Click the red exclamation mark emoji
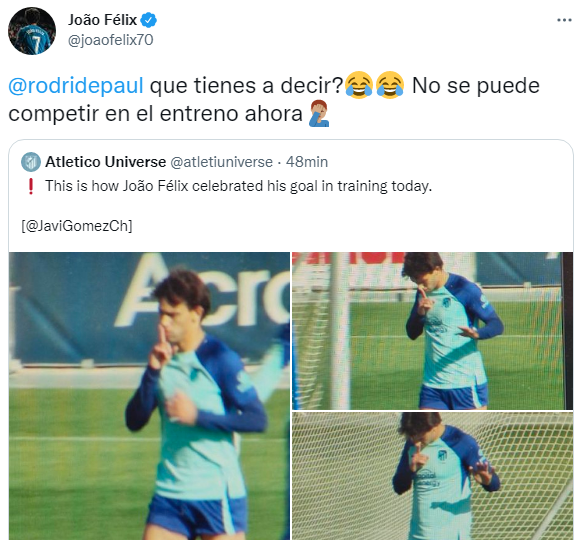574x540 pixels. click(31, 186)
